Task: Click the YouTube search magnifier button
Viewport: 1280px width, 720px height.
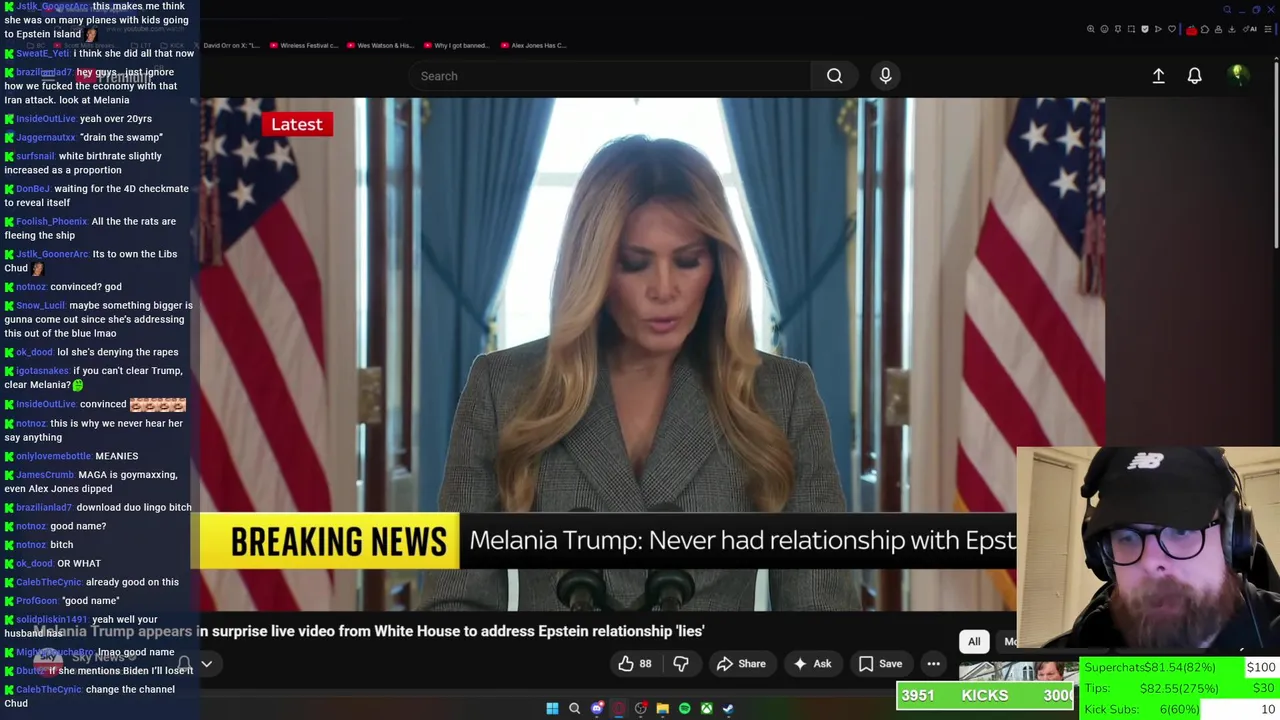Action: pos(834,76)
